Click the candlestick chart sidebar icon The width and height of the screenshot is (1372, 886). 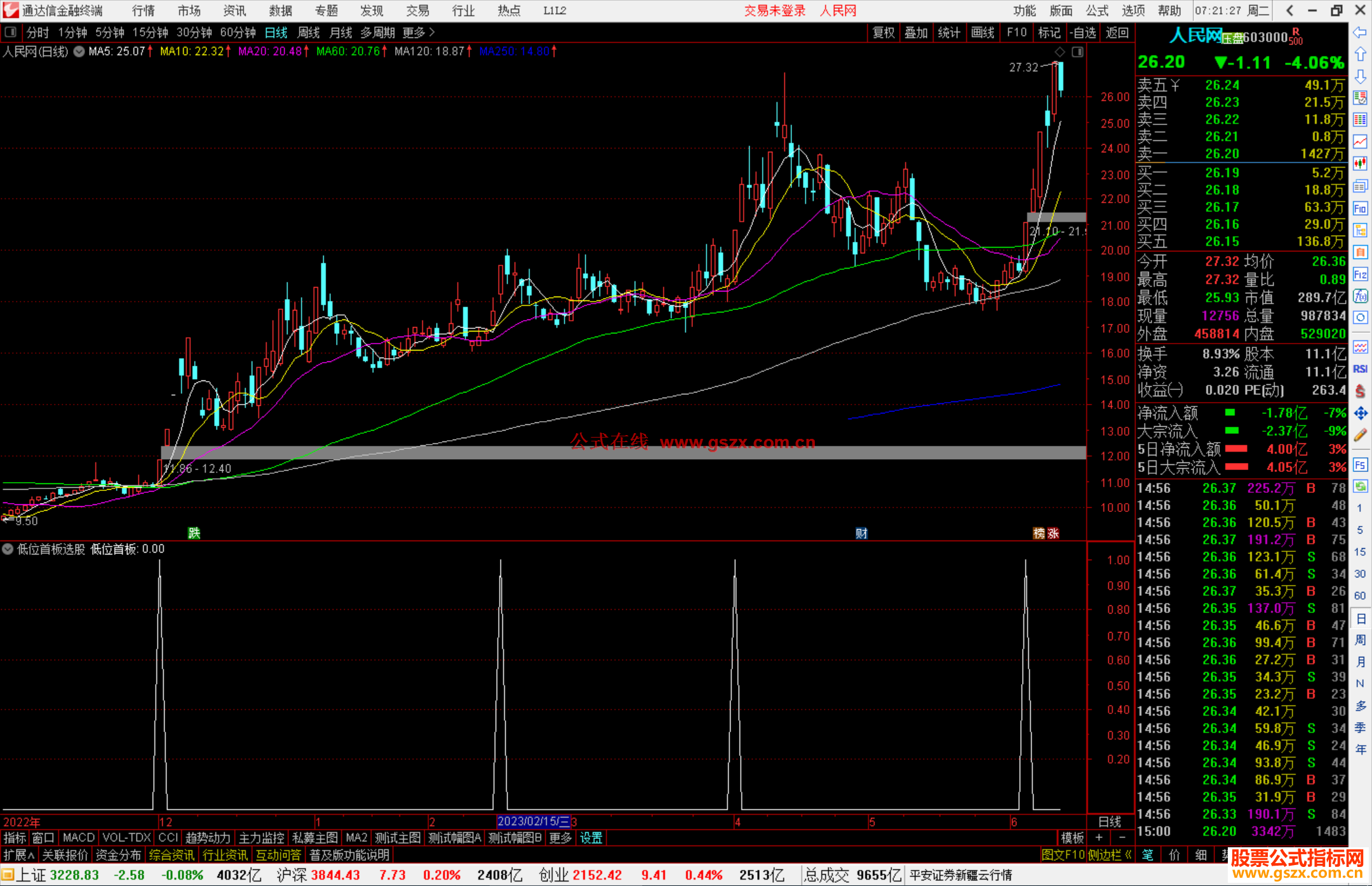pyautogui.click(x=1360, y=164)
